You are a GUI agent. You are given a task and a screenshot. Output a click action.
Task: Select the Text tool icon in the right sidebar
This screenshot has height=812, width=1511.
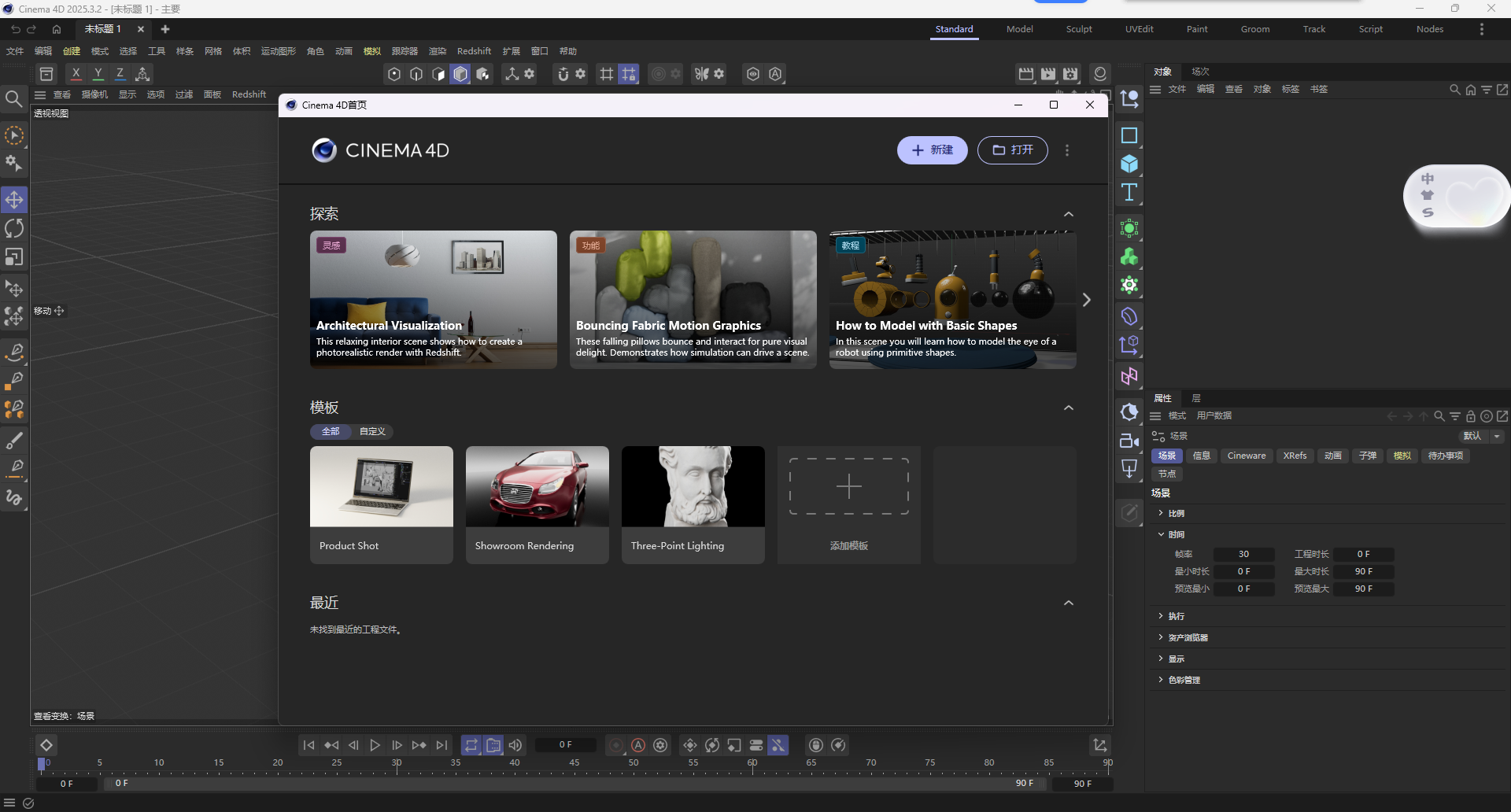[x=1130, y=193]
